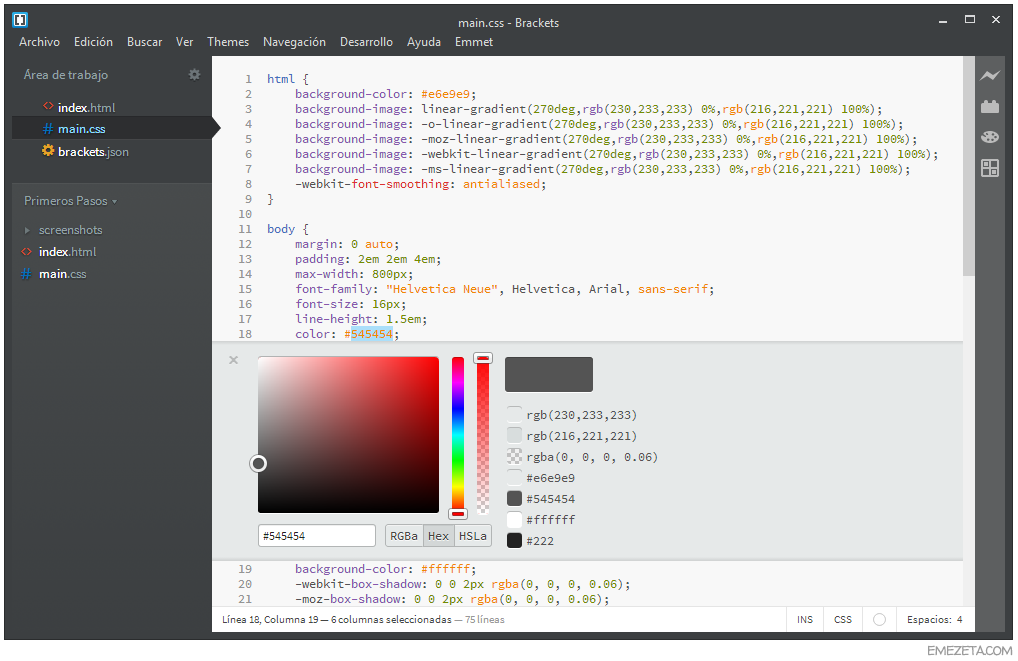Click the linting status circle indicator
The width and height of the screenshot is (1018, 661).
pos(879,619)
